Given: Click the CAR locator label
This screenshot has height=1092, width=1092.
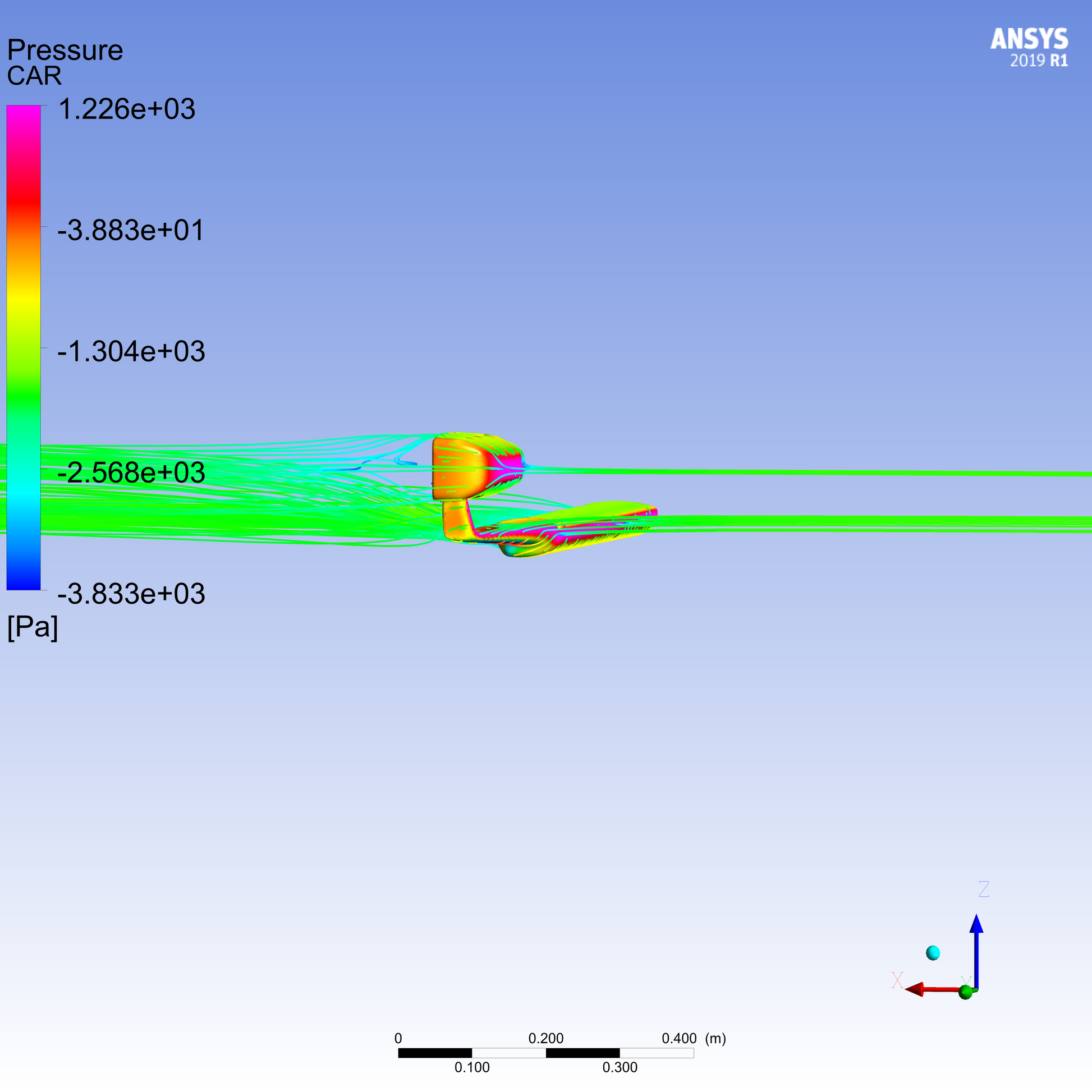Looking at the screenshot, I should click(x=34, y=76).
